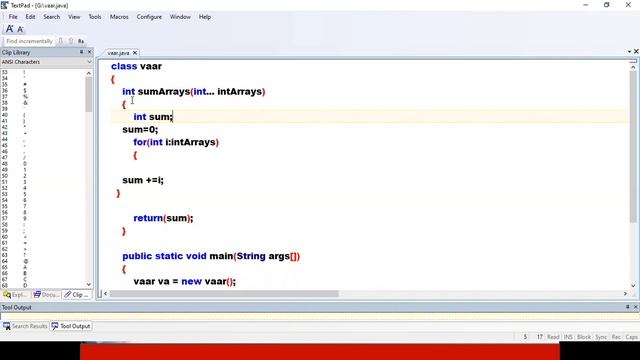Toggle the match case find icon
This screenshot has height=360, width=640.
click(x=81, y=41)
